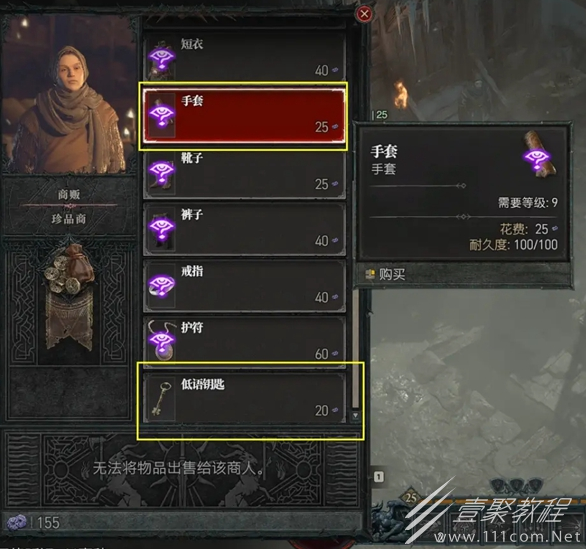The image size is (586, 549).
Task: Select the 戒指 entry in shop list
Action: 244,286
